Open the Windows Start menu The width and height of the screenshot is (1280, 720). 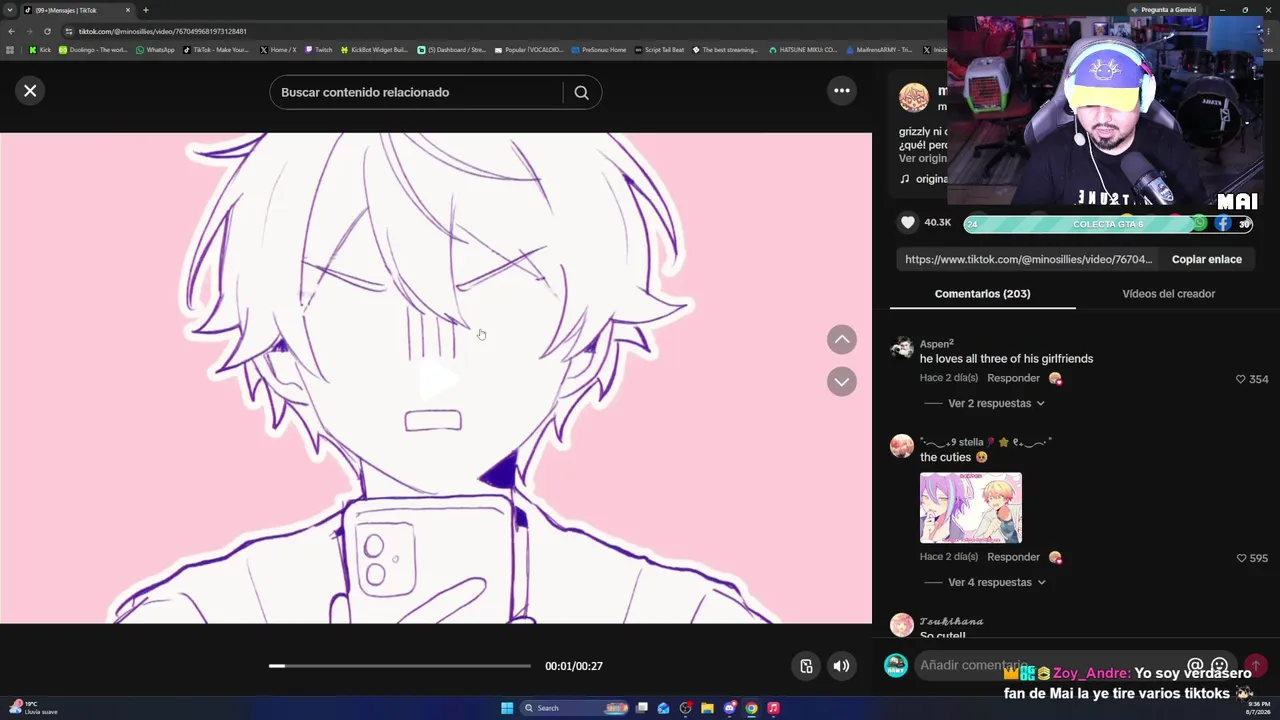pyautogui.click(x=507, y=708)
